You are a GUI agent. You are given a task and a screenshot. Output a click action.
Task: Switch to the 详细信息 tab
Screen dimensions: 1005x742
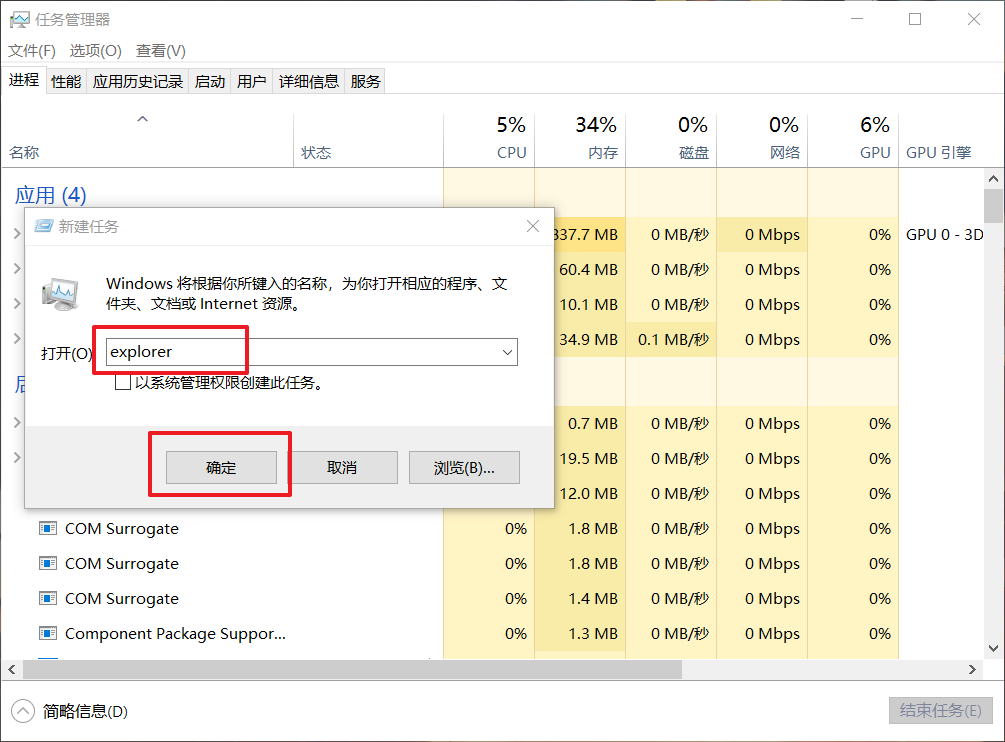click(308, 82)
